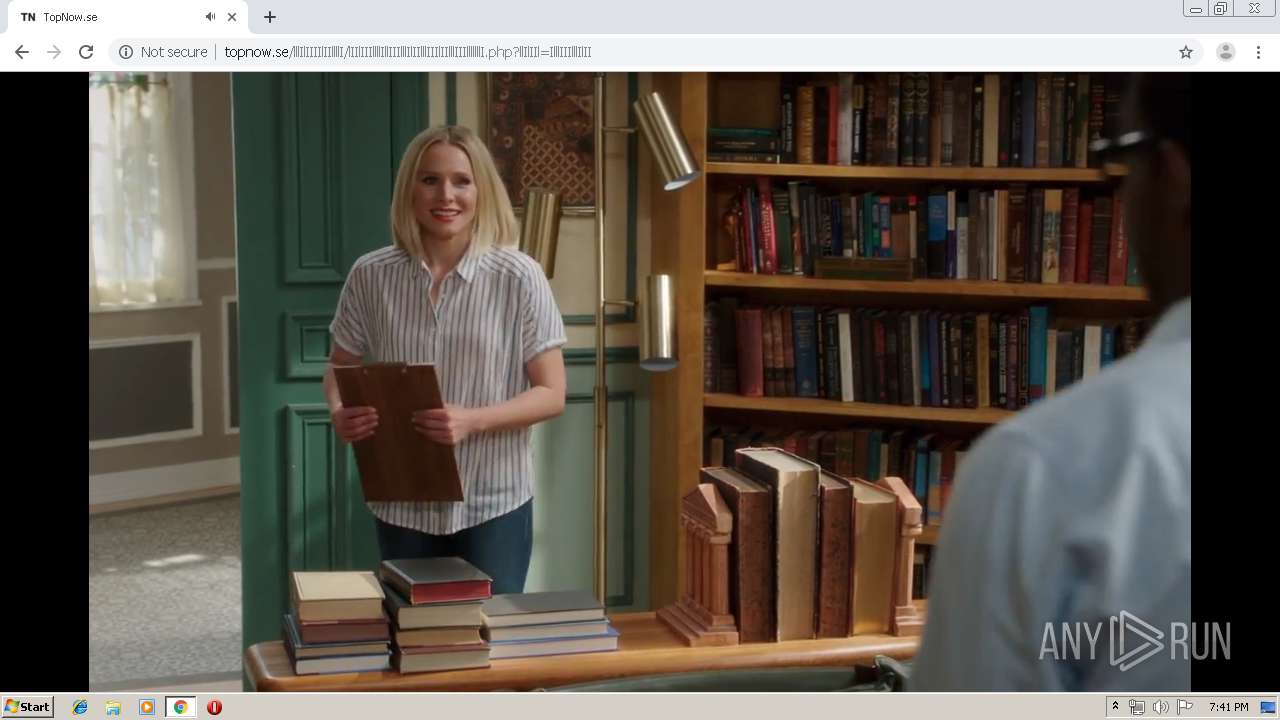1280x720 pixels.
Task: Restore down the Chrome window
Action: (1221, 9)
